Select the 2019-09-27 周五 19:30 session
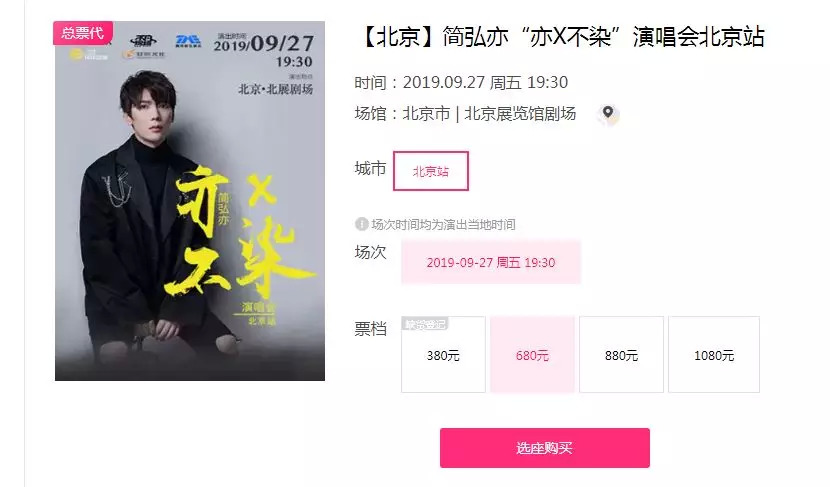Image resolution: width=830 pixels, height=487 pixels. pyautogui.click(x=491, y=263)
